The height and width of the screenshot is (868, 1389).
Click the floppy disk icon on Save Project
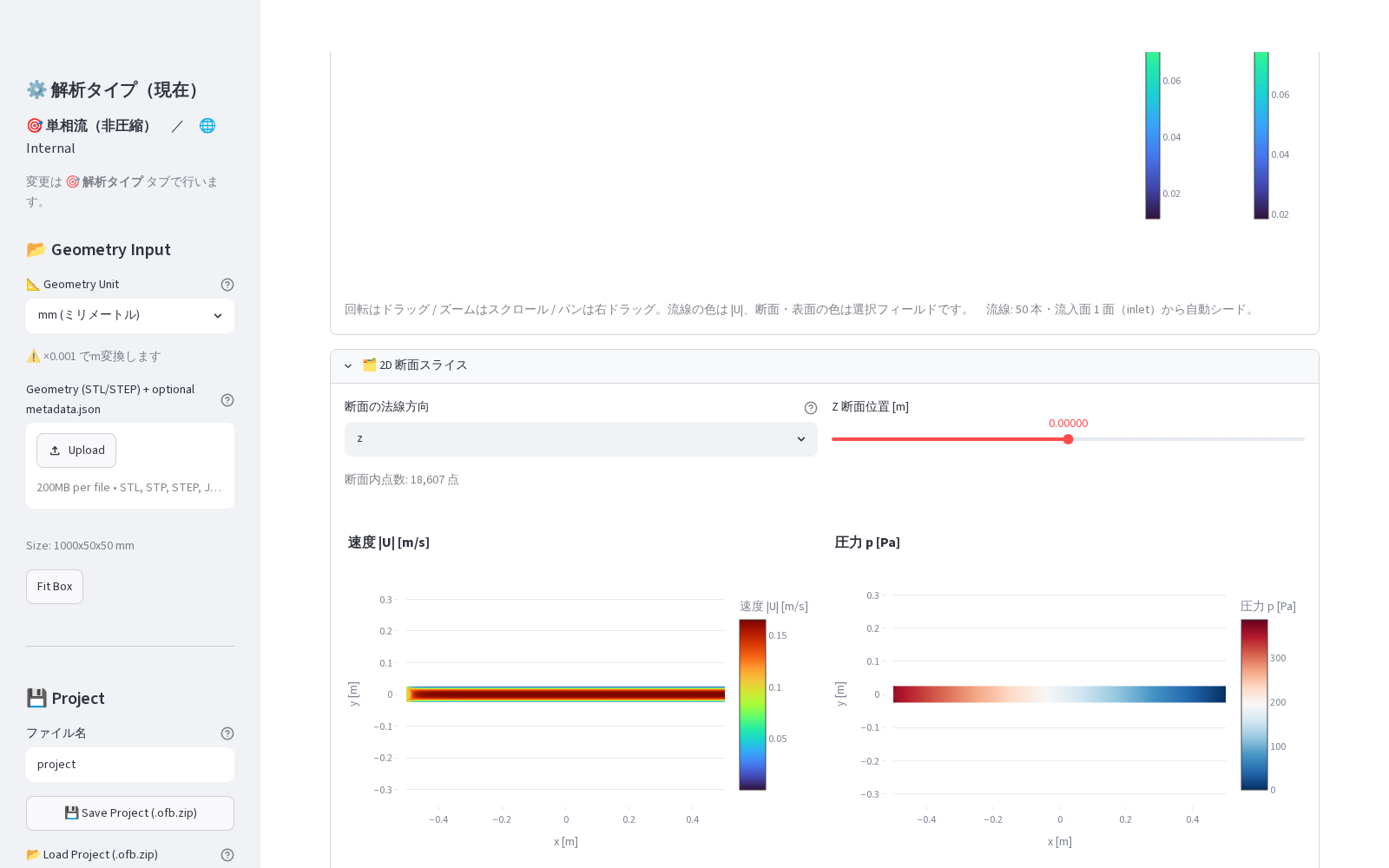(x=71, y=813)
